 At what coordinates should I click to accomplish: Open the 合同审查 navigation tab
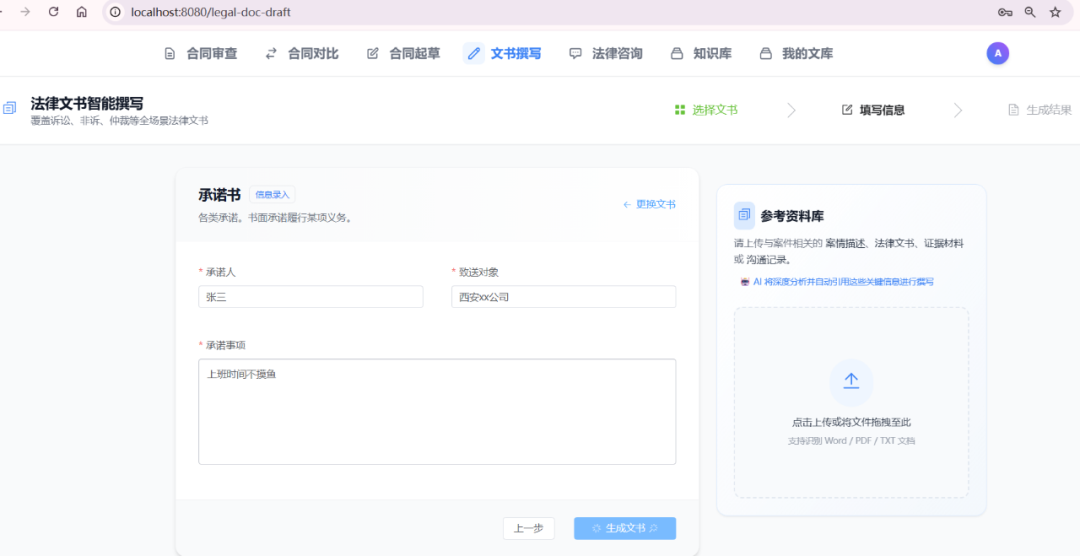pyautogui.click(x=200, y=54)
